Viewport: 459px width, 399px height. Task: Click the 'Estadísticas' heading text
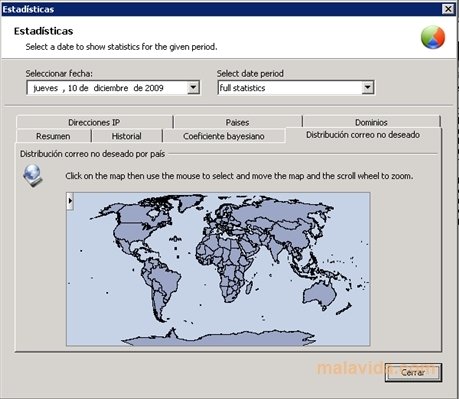coord(44,31)
